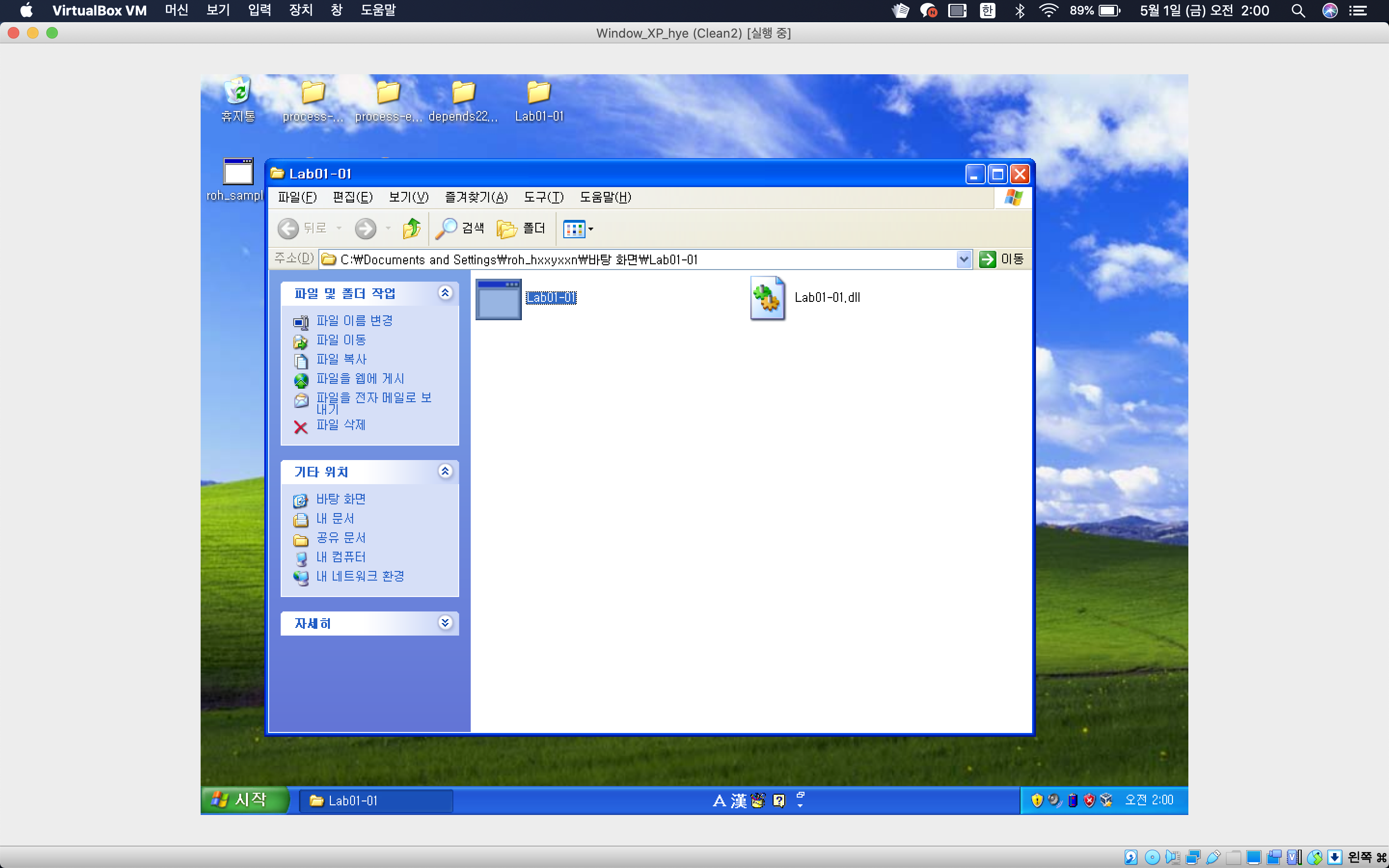Click 파일 복사 link
The image size is (1389, 868).
tap(341, 360)
